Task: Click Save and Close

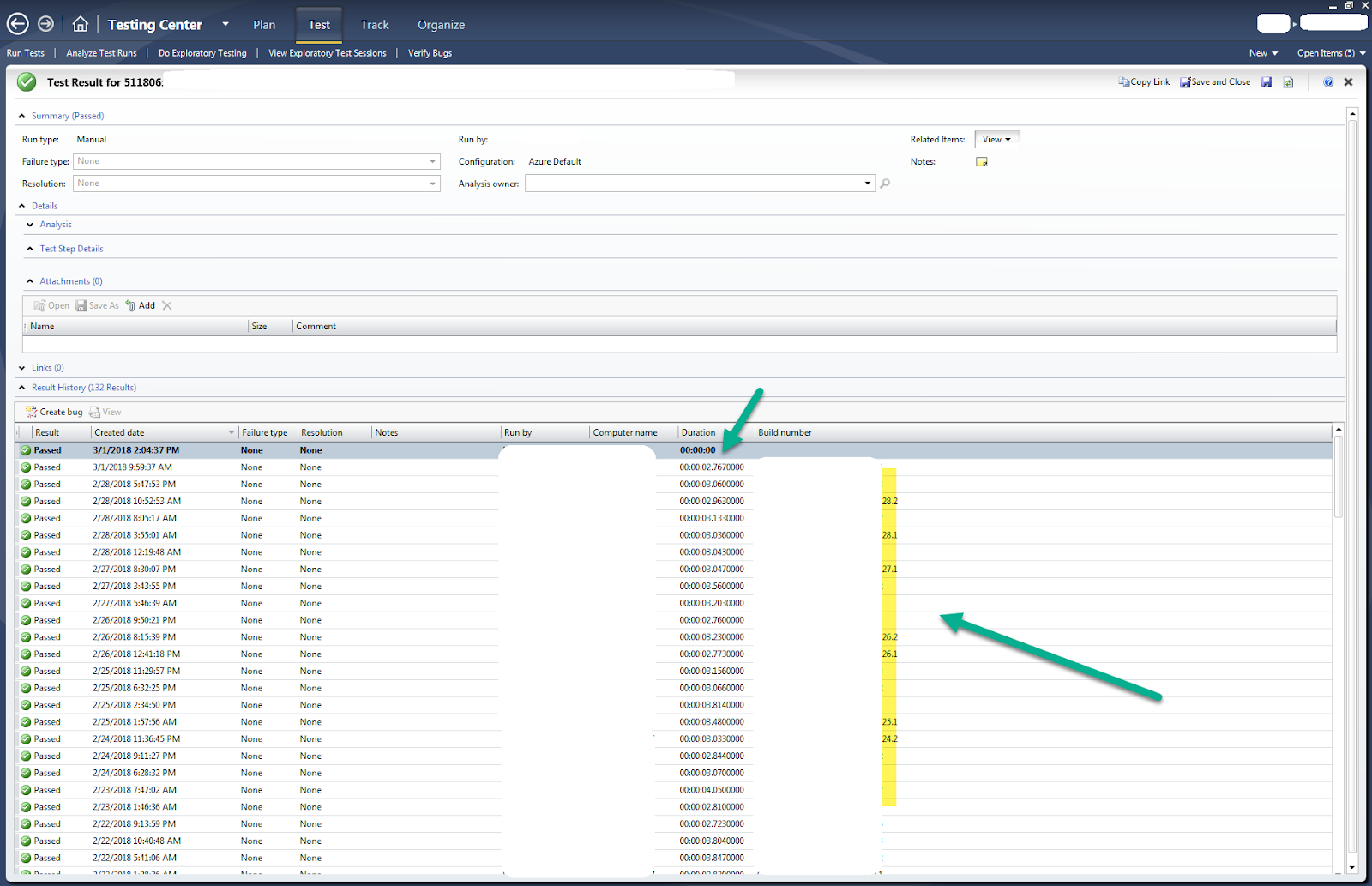Action: click(1215, 81)
